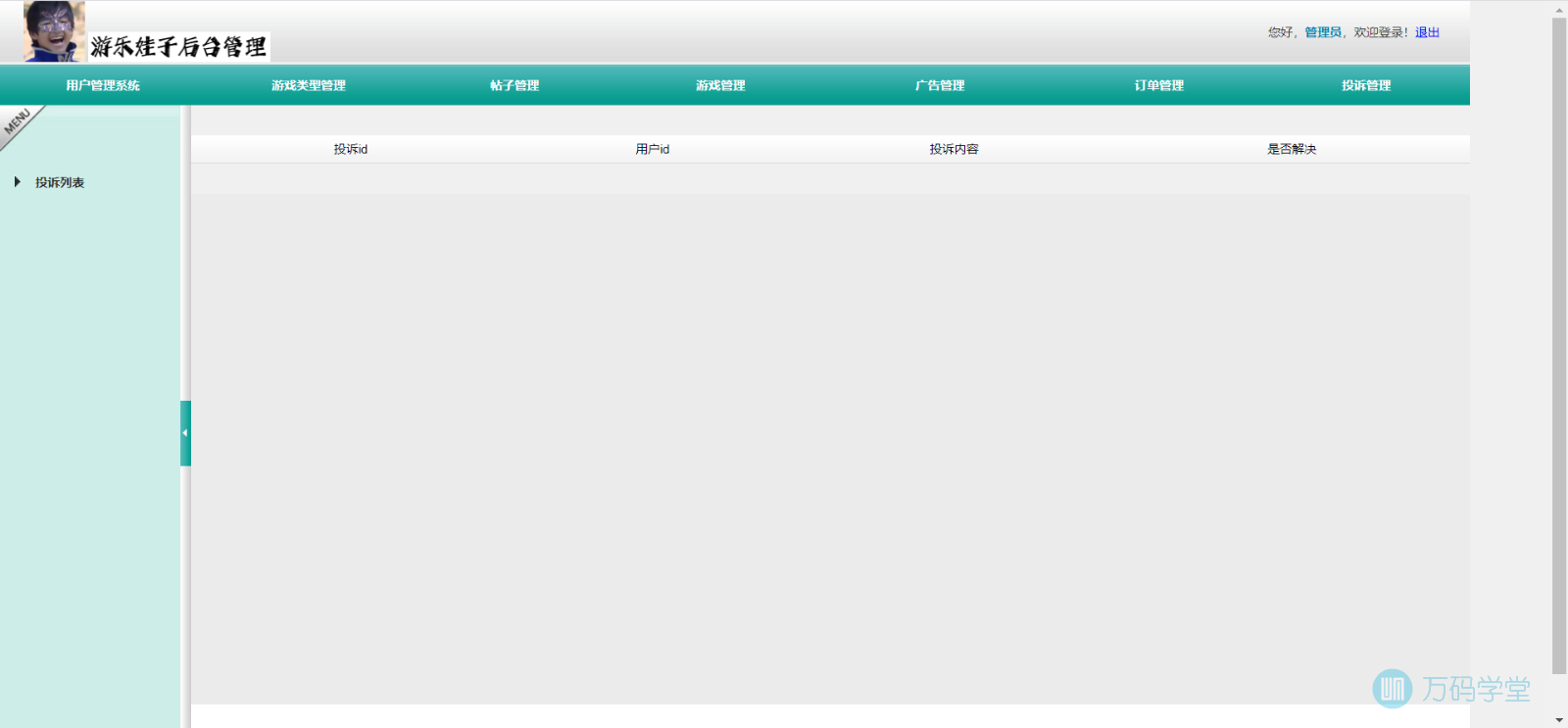Click the 管理员 username link
The width and height of the screenshot is (1568, 728).
tap(1322, 32)
